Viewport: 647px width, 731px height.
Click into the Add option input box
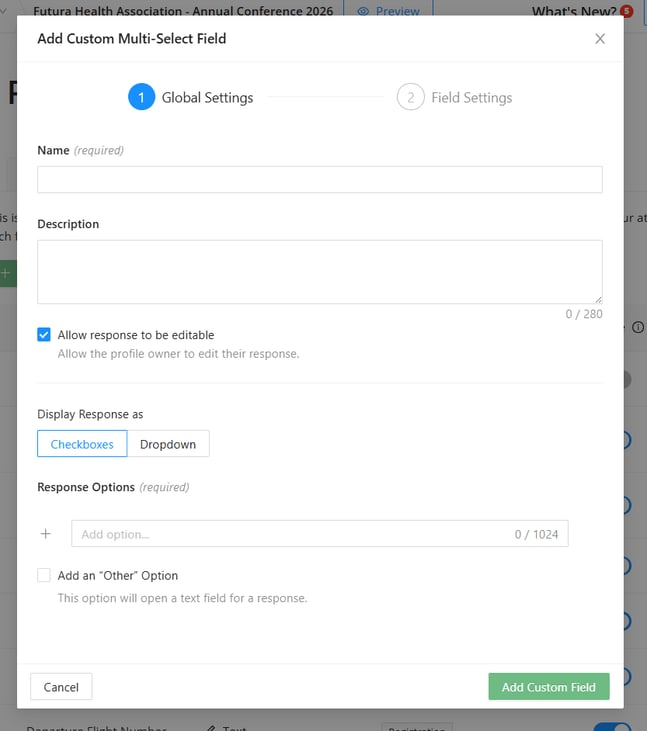[290, 534]
